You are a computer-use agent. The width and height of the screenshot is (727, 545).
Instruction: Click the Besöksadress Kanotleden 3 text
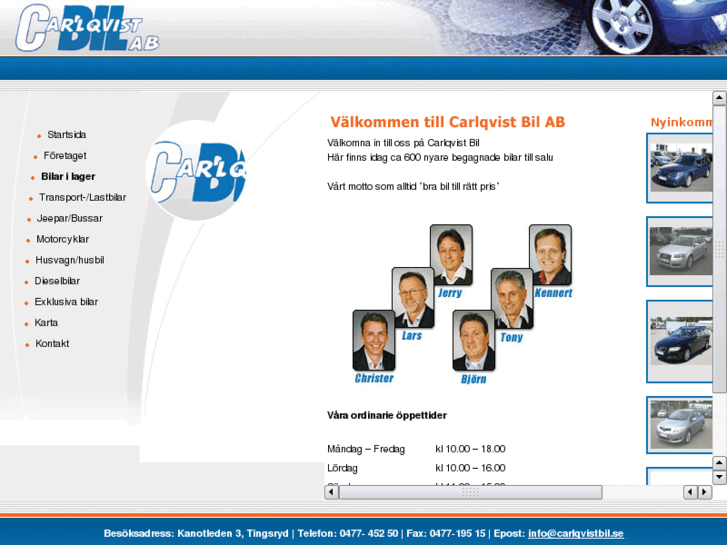pos(196,533)
